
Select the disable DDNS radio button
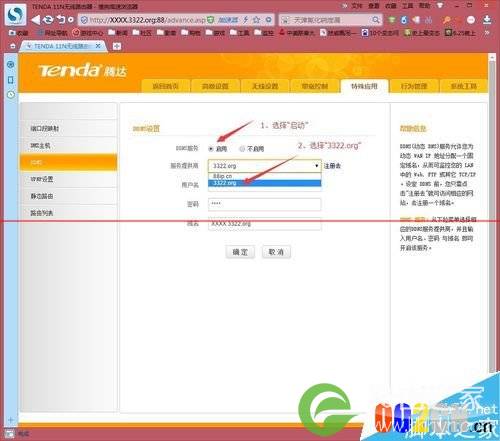pos(242,149)
